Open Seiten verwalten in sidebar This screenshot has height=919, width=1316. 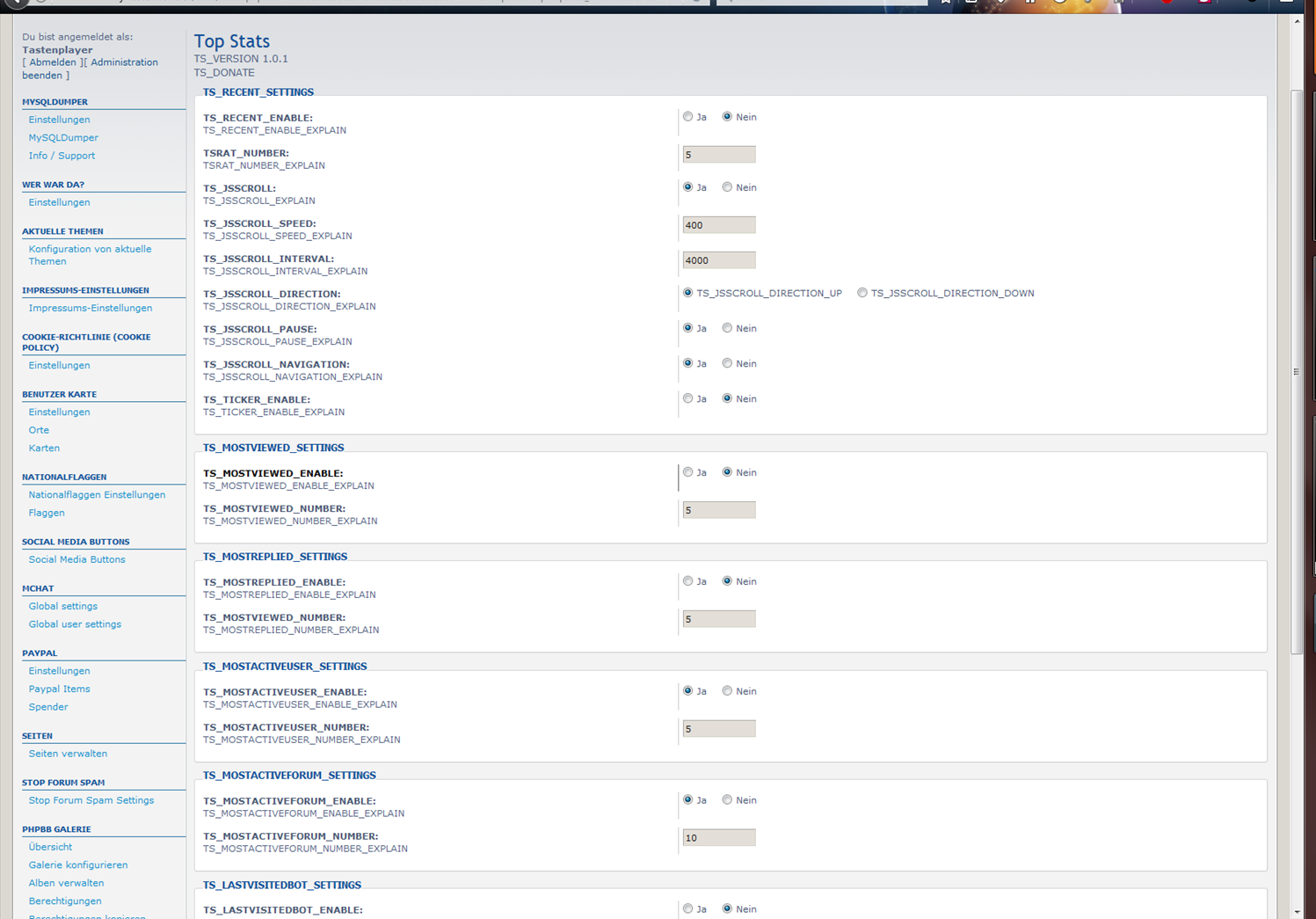(x=68, y=754)
